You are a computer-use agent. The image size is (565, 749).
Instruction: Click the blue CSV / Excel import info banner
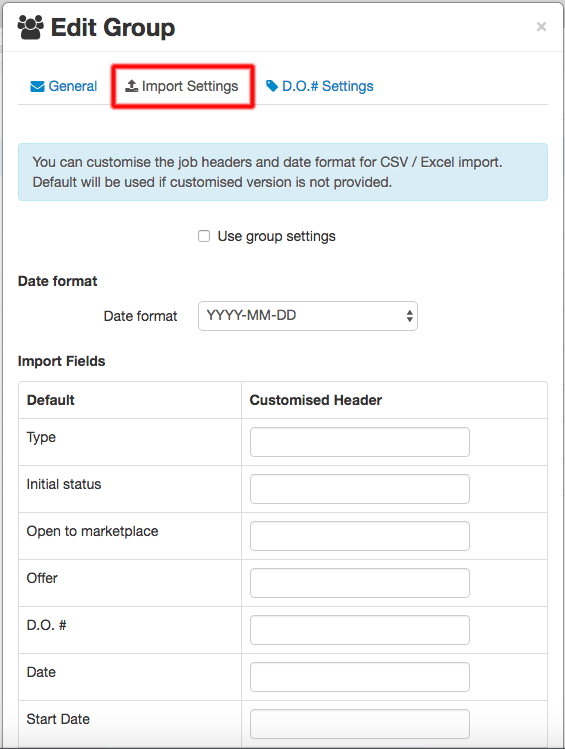[x=283, y=172]
